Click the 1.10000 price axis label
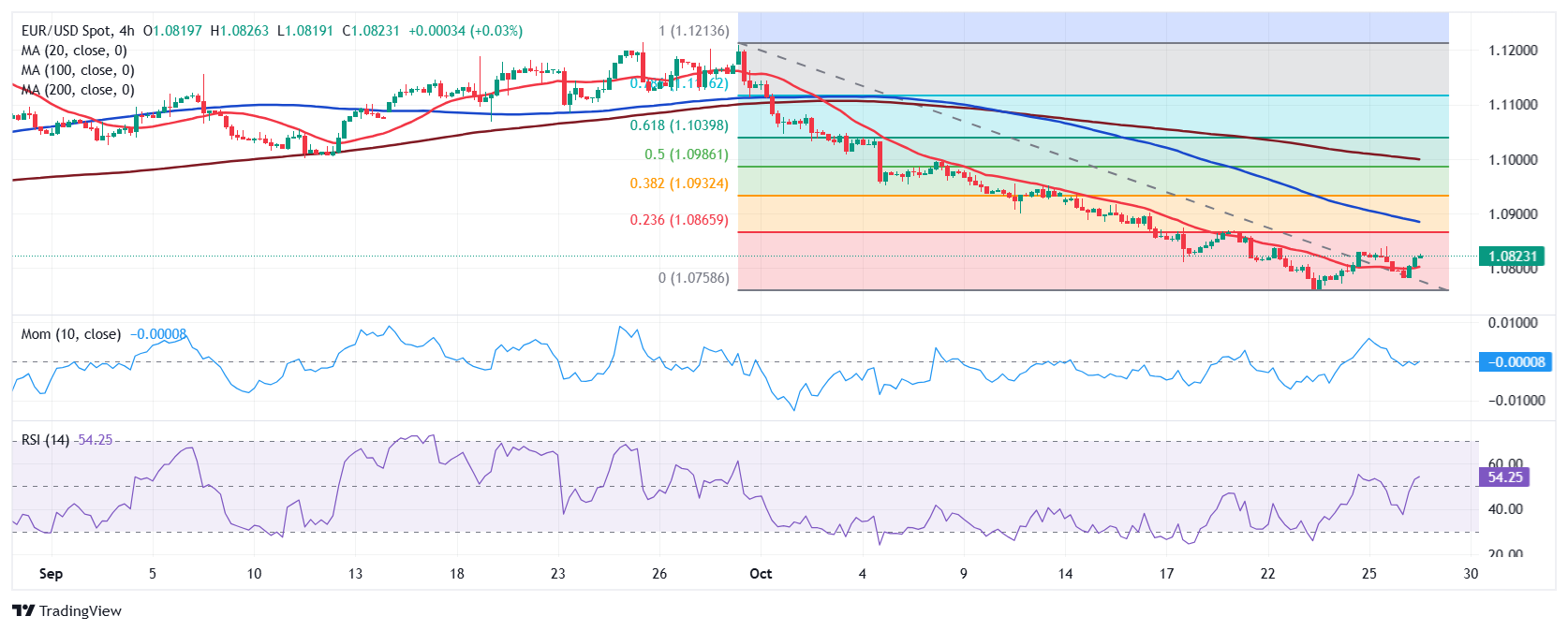The image size is (1568, 631). point(1513,160)
